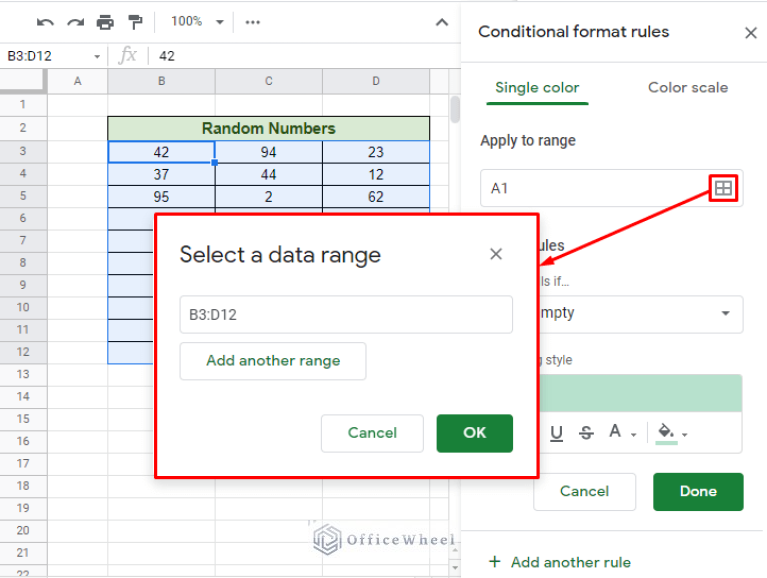The height and width of the screenshot is (578, 767).
Task: Click the select-all corner box
Action: [x=23, y=81]
